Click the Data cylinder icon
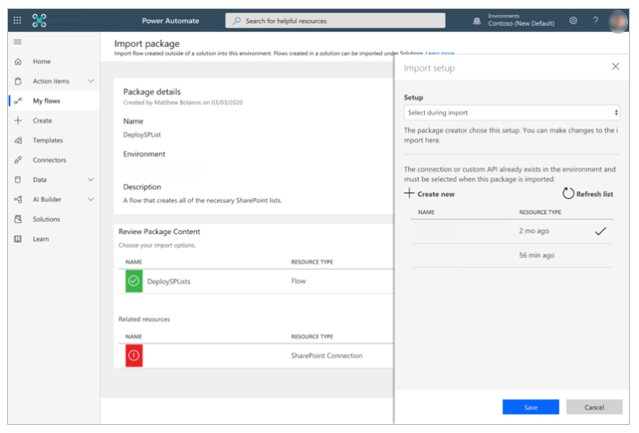639x433 pixels. [18, 180]
